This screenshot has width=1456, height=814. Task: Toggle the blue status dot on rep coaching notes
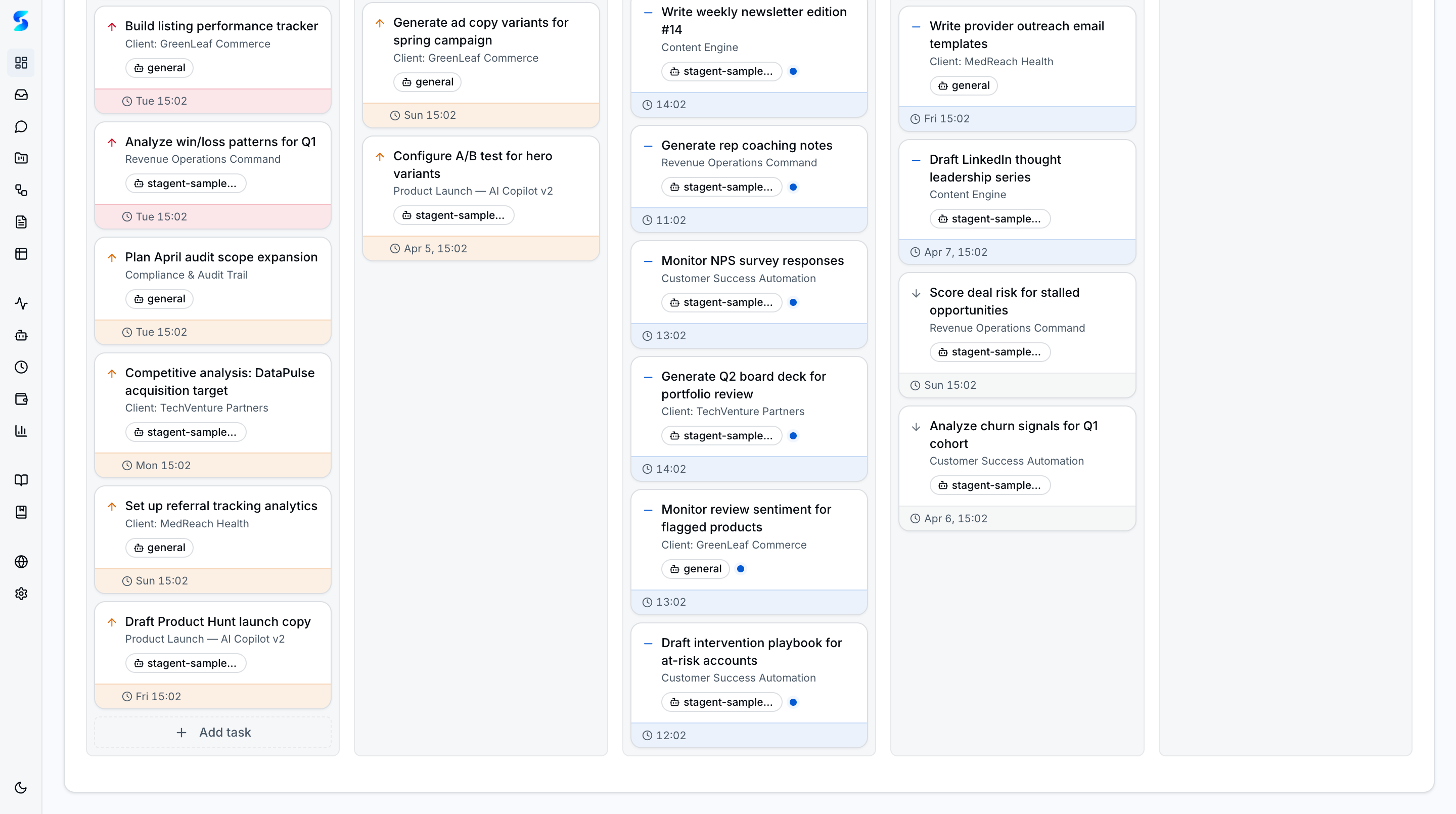pos(793,187)
